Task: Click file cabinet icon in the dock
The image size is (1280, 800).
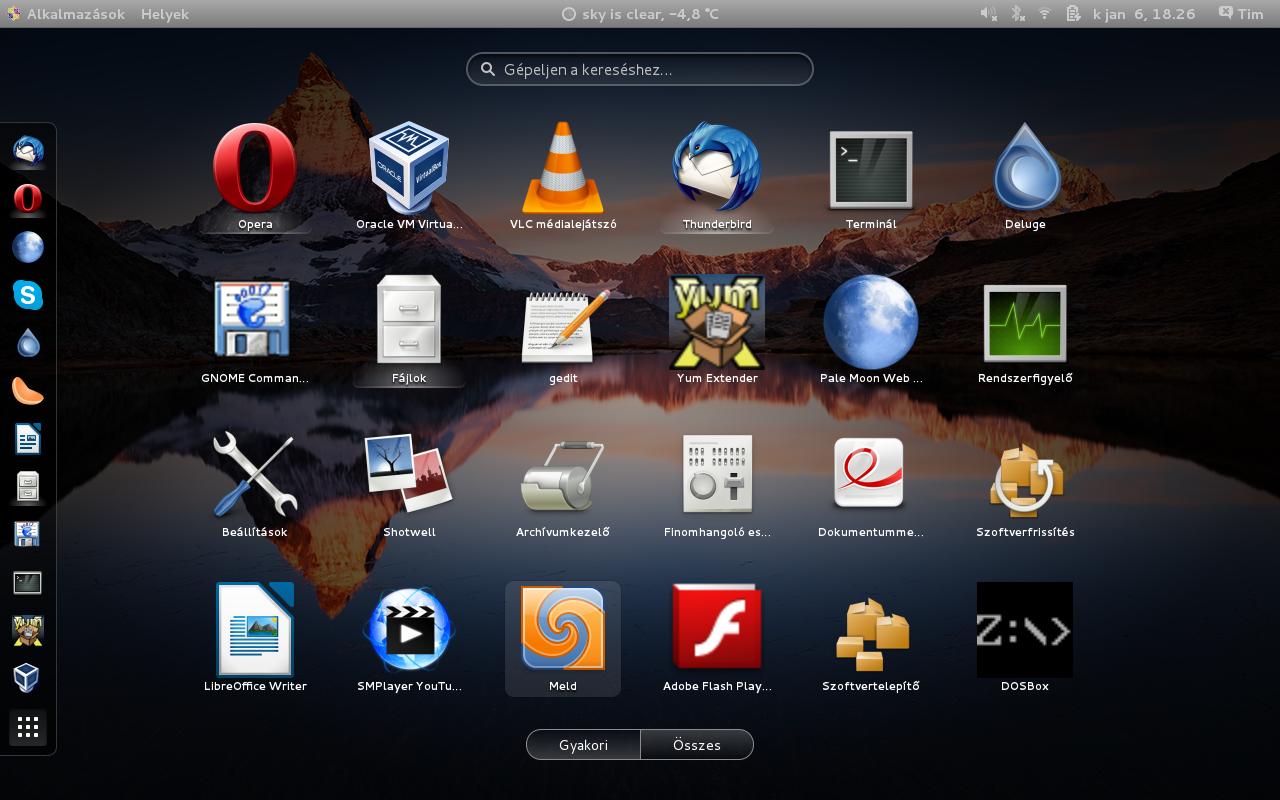Action: coord(28,487)
